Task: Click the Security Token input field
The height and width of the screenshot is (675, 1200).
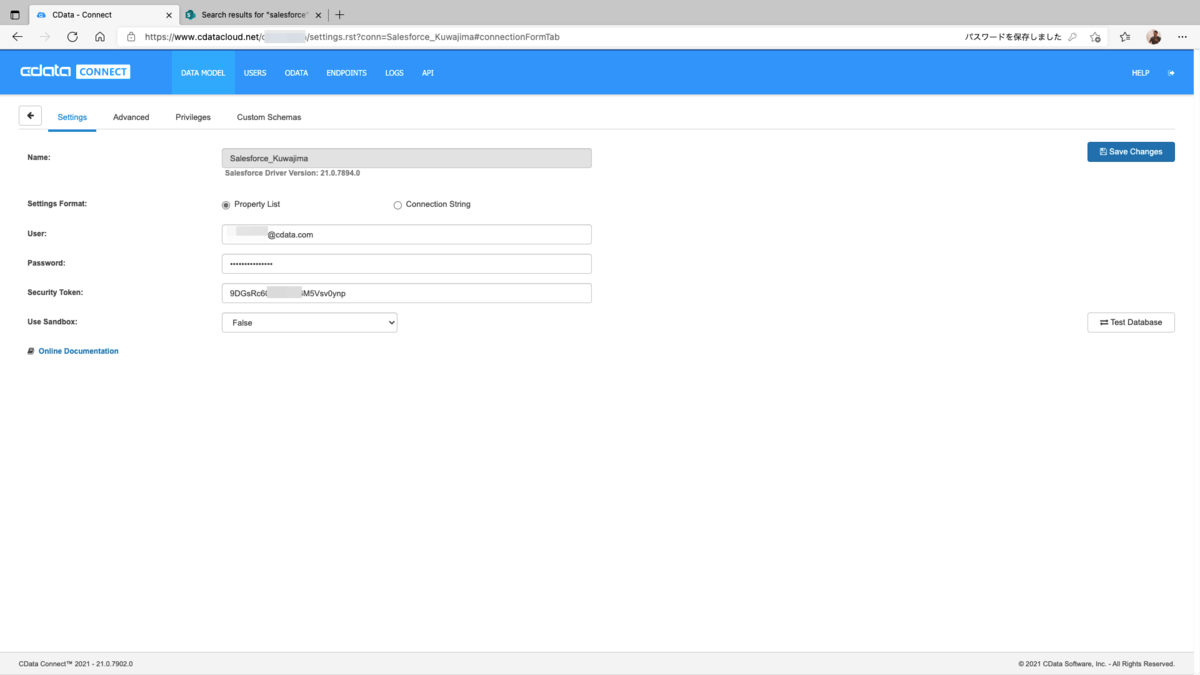Action: pyautogui.click(x=406, y=293)
